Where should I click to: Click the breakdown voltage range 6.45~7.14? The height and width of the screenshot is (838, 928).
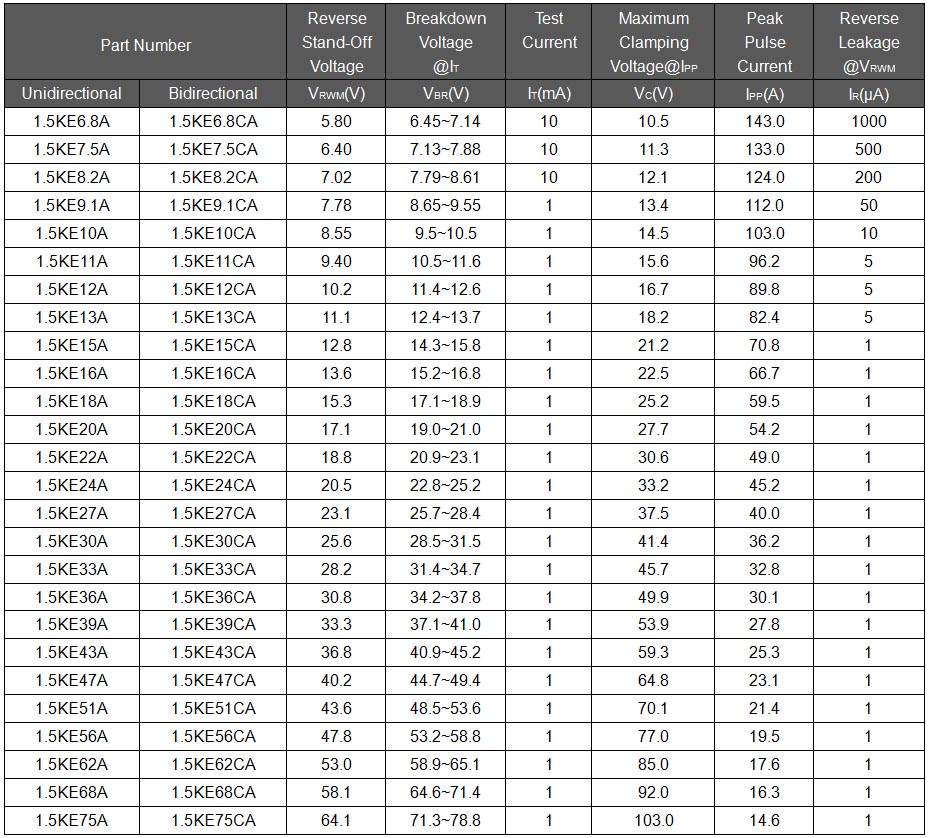445,122
